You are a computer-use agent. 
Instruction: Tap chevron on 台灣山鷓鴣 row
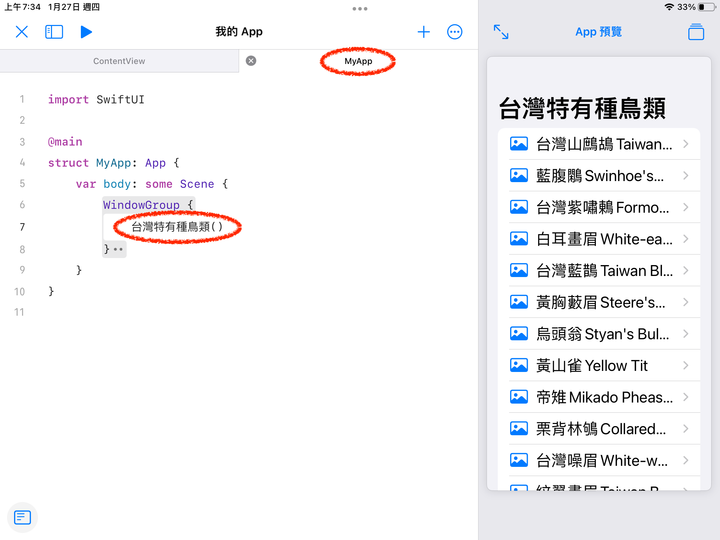pyautogui.click(x=686, y=144)
